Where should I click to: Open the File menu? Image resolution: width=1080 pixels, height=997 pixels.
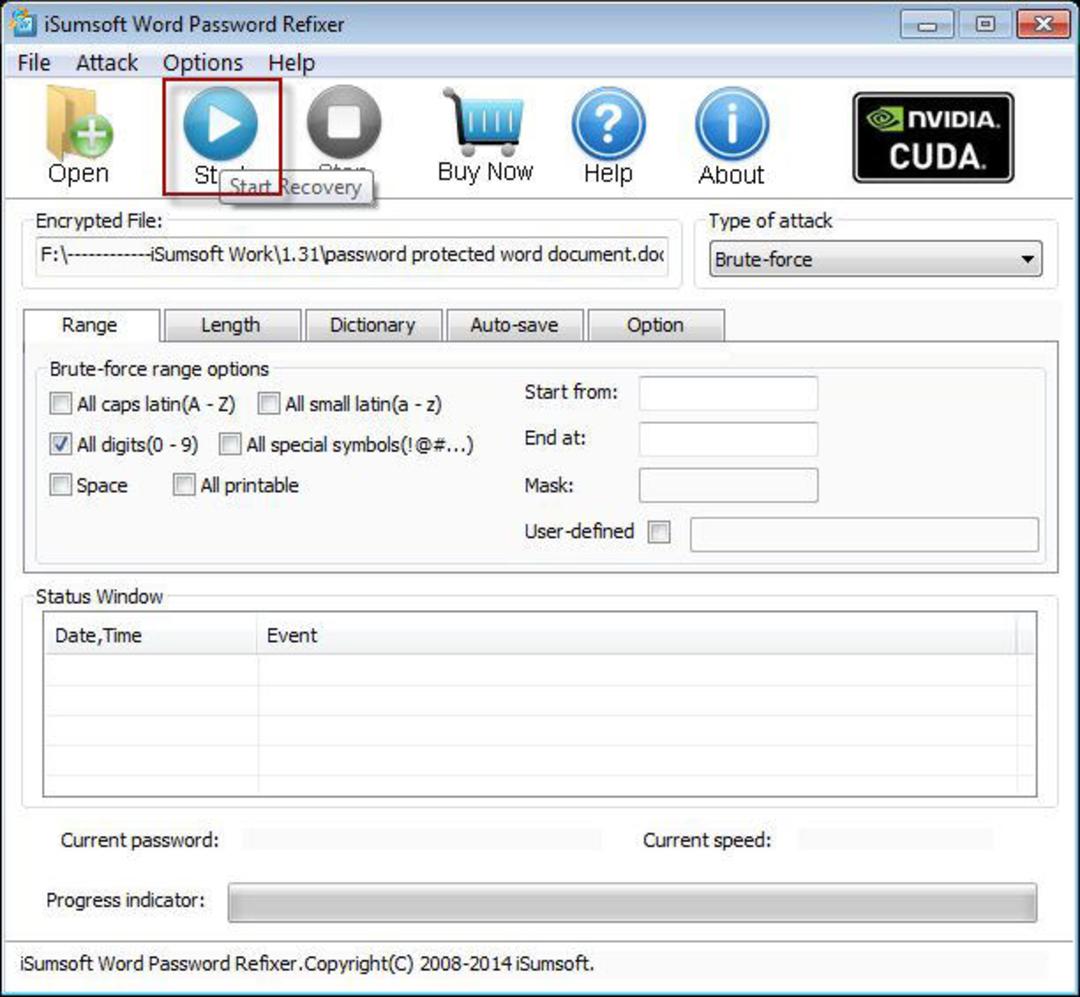34,63
